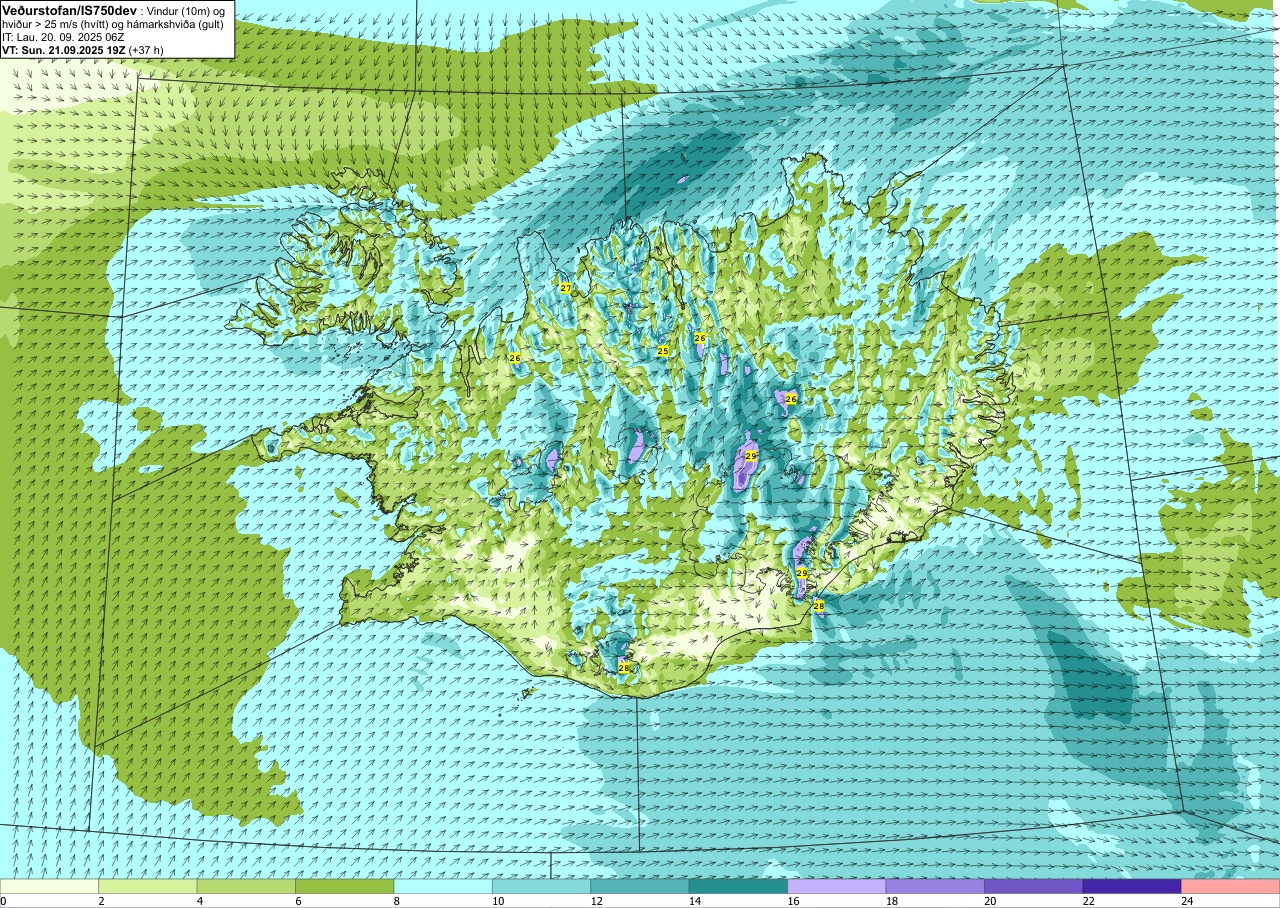Pick the 4–6 m/s green legend swatch
1280x908 pixels.
point(246,886)
